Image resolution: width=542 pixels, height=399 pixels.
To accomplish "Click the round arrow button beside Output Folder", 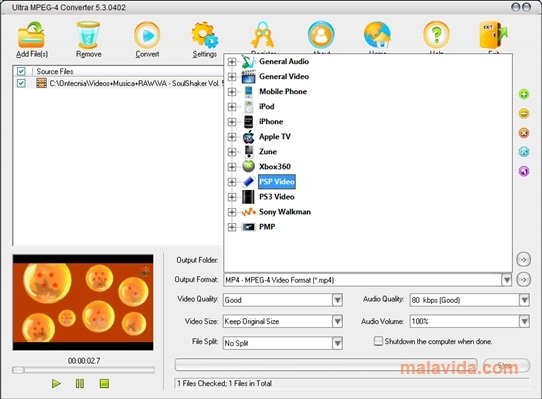I will pyautogui.click(x=523, y=259).
